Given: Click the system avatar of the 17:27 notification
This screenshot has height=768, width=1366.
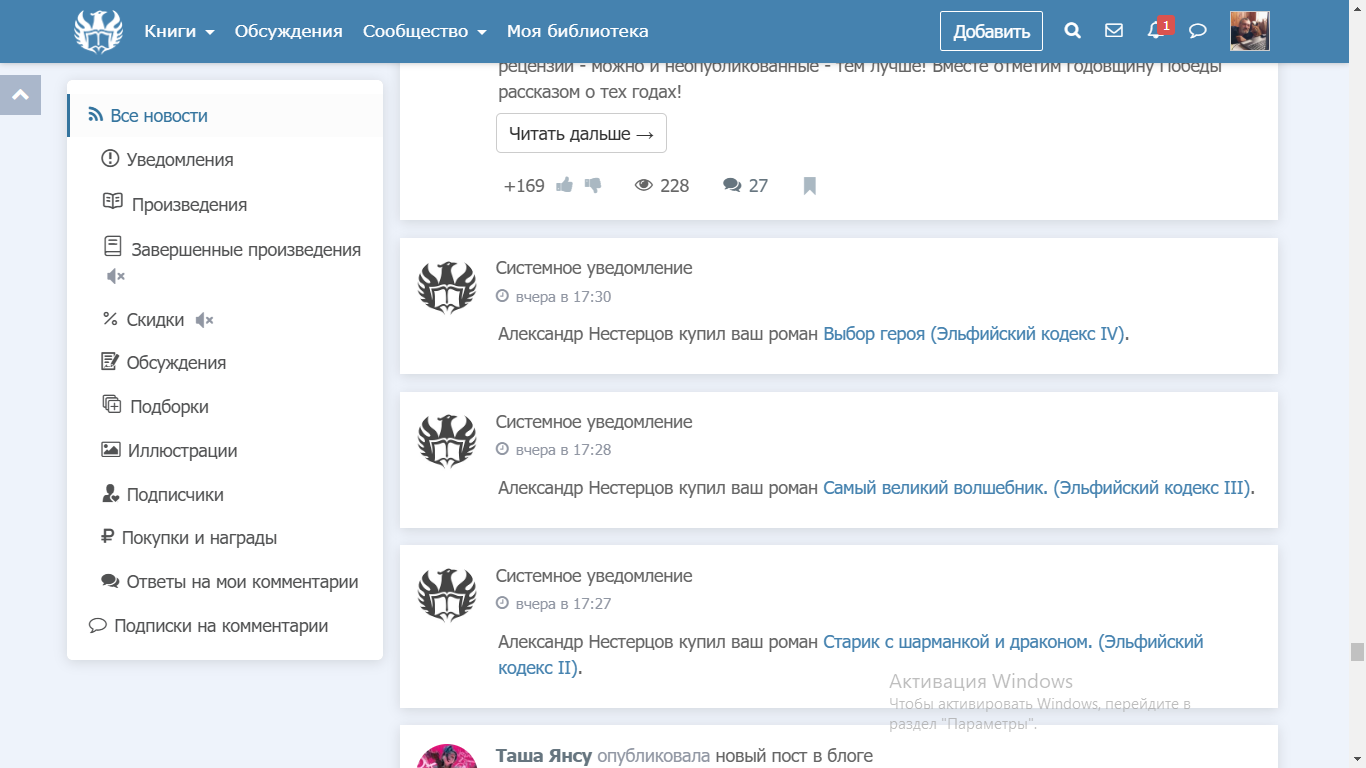Looking at the screenshot, I should tap(447, 596).
